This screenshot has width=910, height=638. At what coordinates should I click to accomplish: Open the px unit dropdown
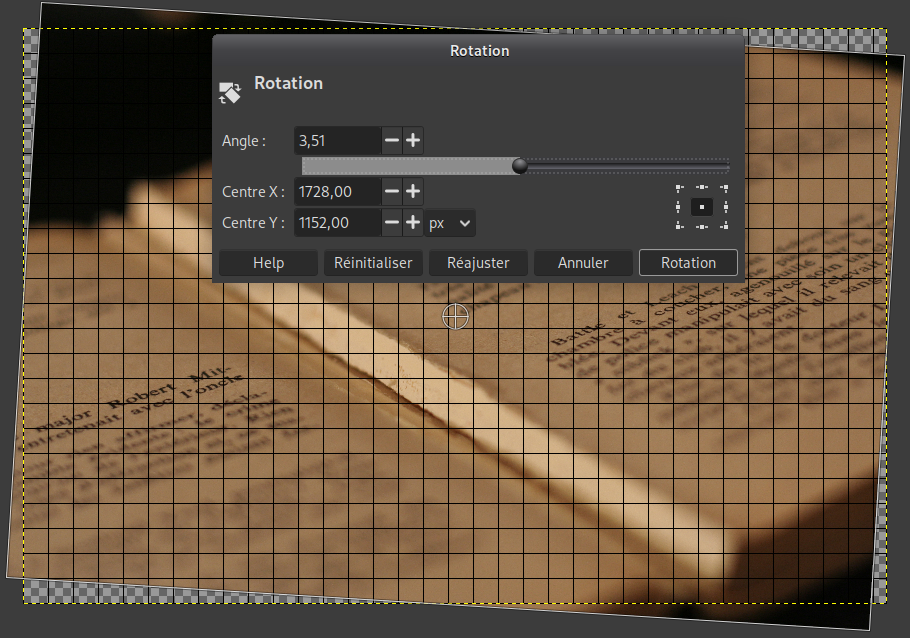pos(451,223)
